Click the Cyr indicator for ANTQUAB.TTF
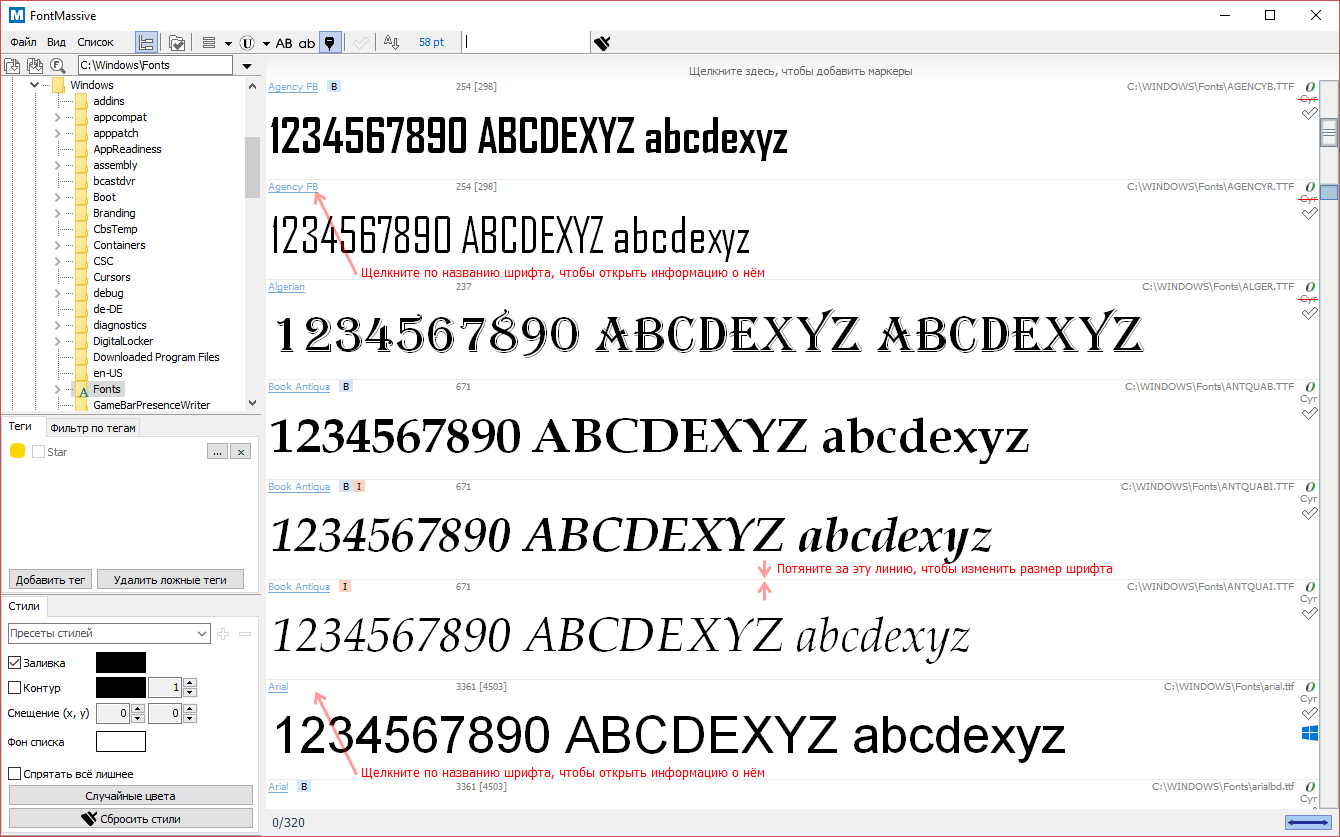This screenshot has height=837, width=1340. pyautogui.click(x=1308, y=399)
